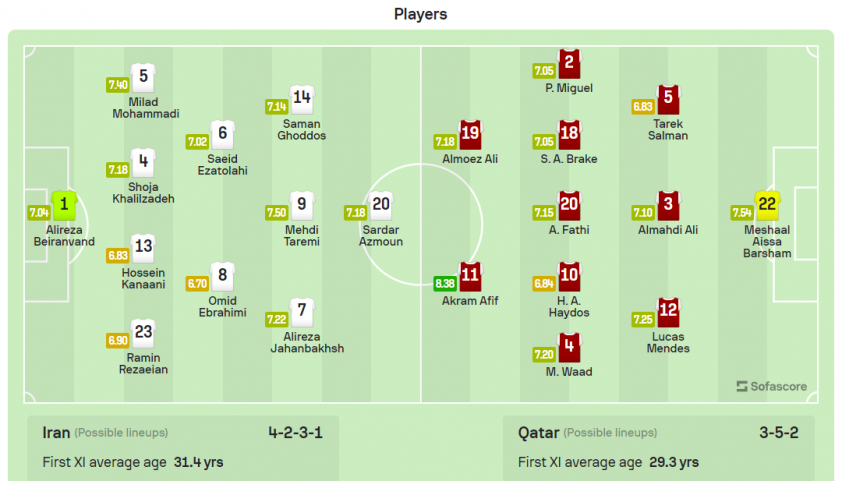Click the Qatar team name

[x=539, y=433]
